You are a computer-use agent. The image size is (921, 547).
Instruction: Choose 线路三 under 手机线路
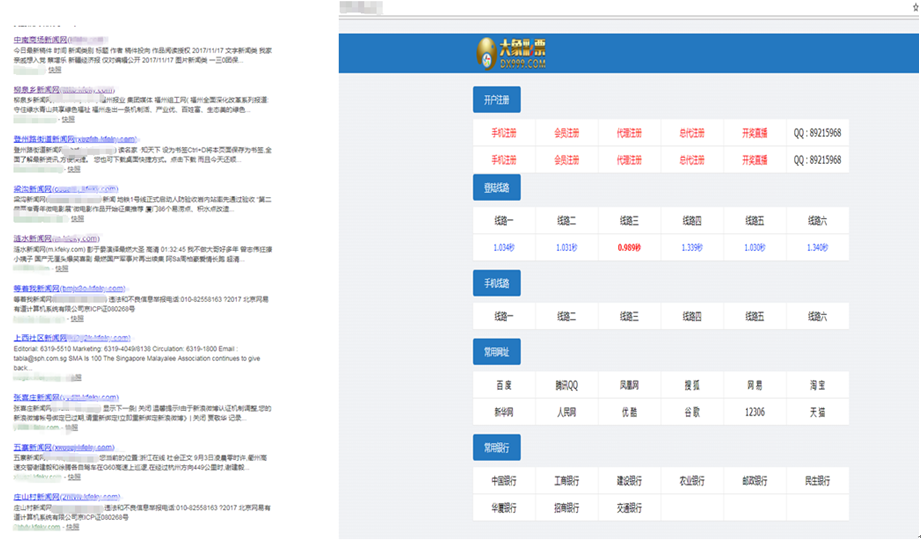click(629, 317)
